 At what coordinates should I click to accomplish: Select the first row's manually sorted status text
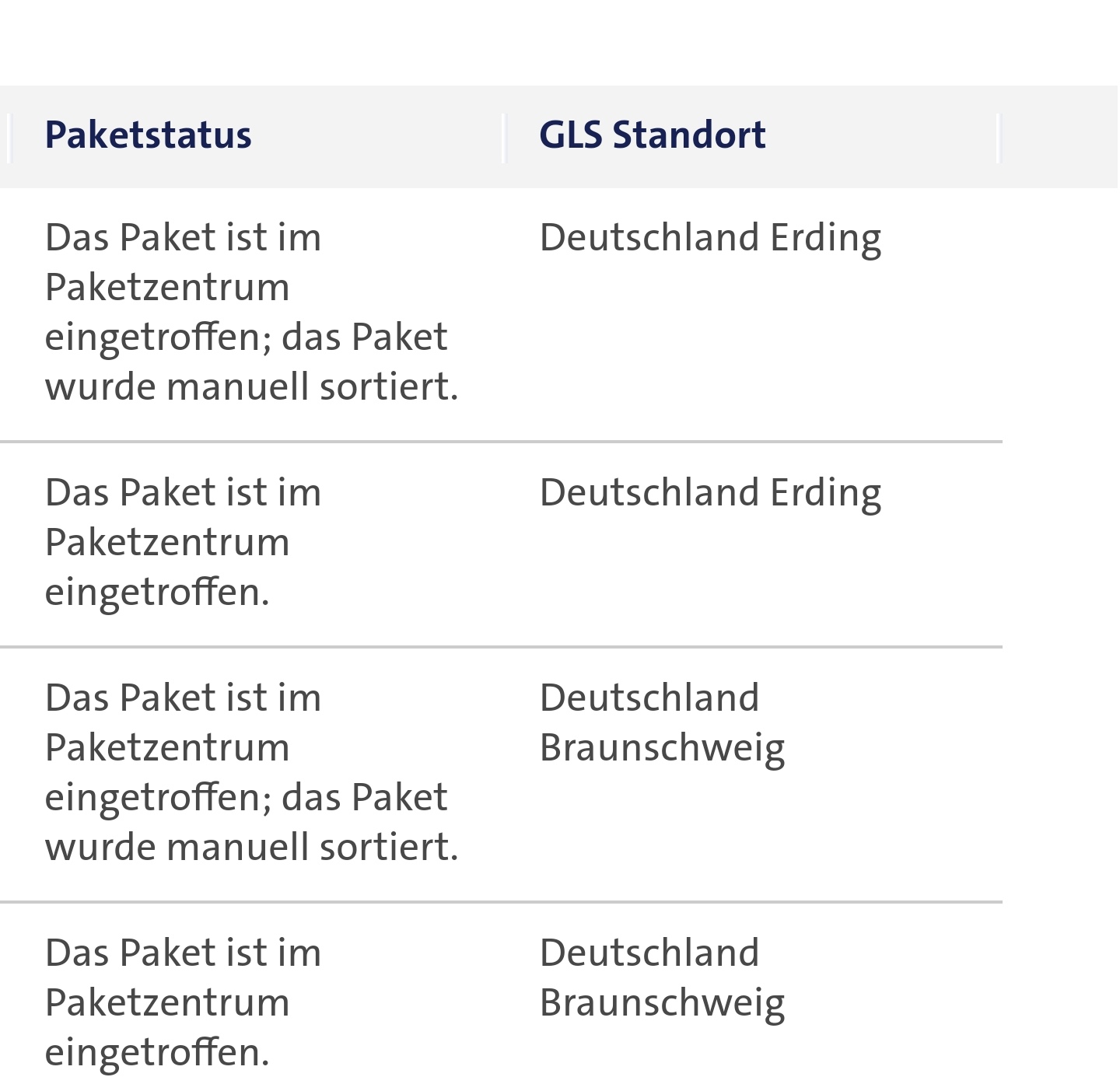point(251,312)
